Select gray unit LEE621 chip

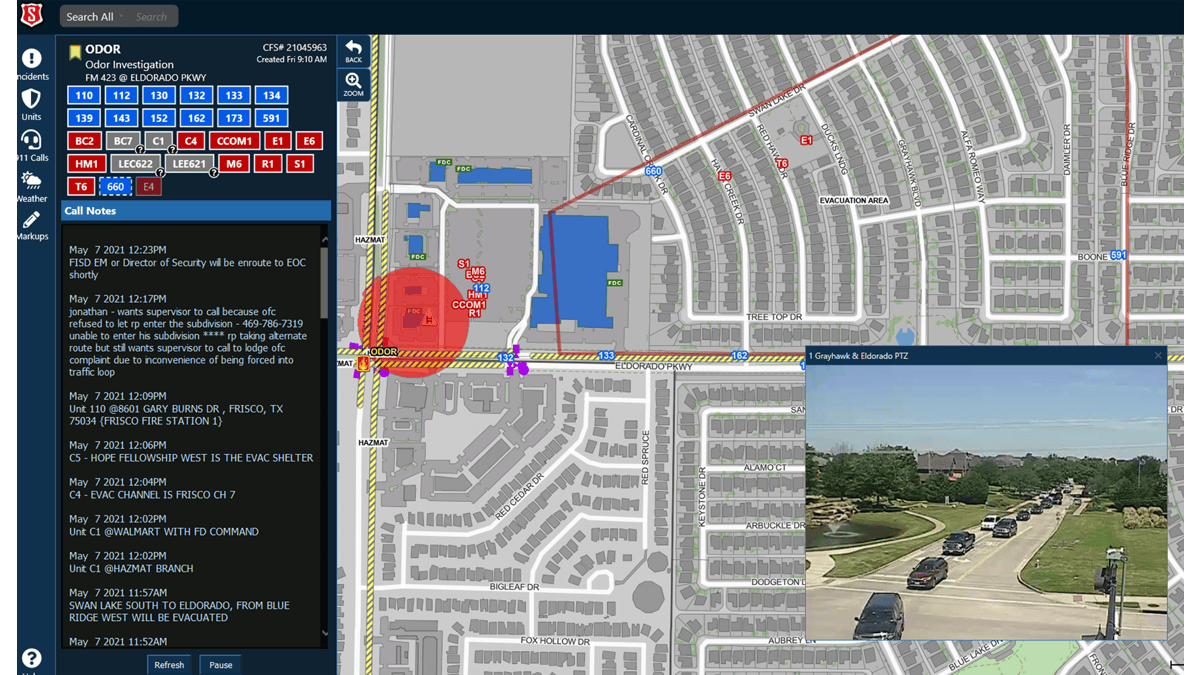[189, 164]
